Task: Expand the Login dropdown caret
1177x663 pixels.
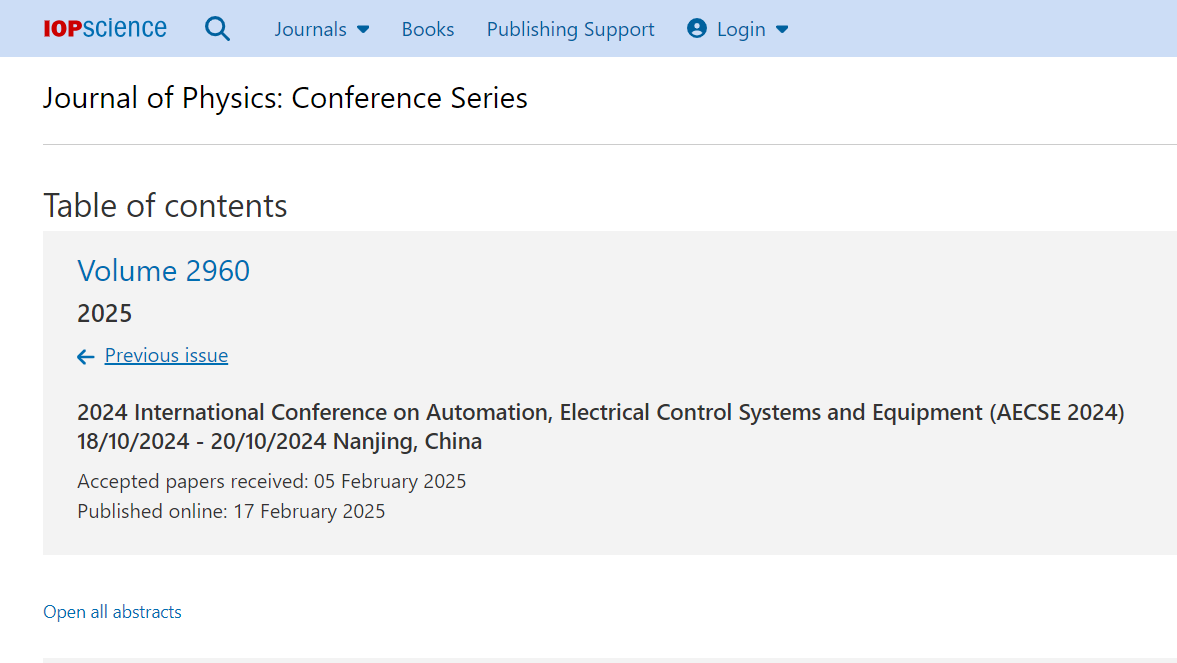Action: pyautogui.click(x=782, y=30)
